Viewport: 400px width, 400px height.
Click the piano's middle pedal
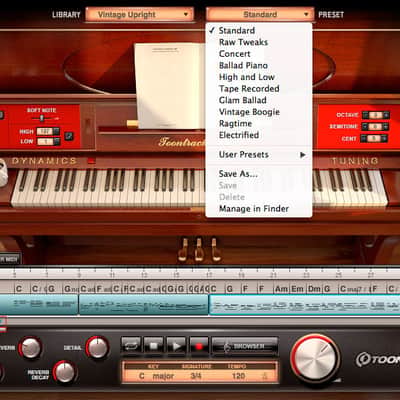pos(199,249)
